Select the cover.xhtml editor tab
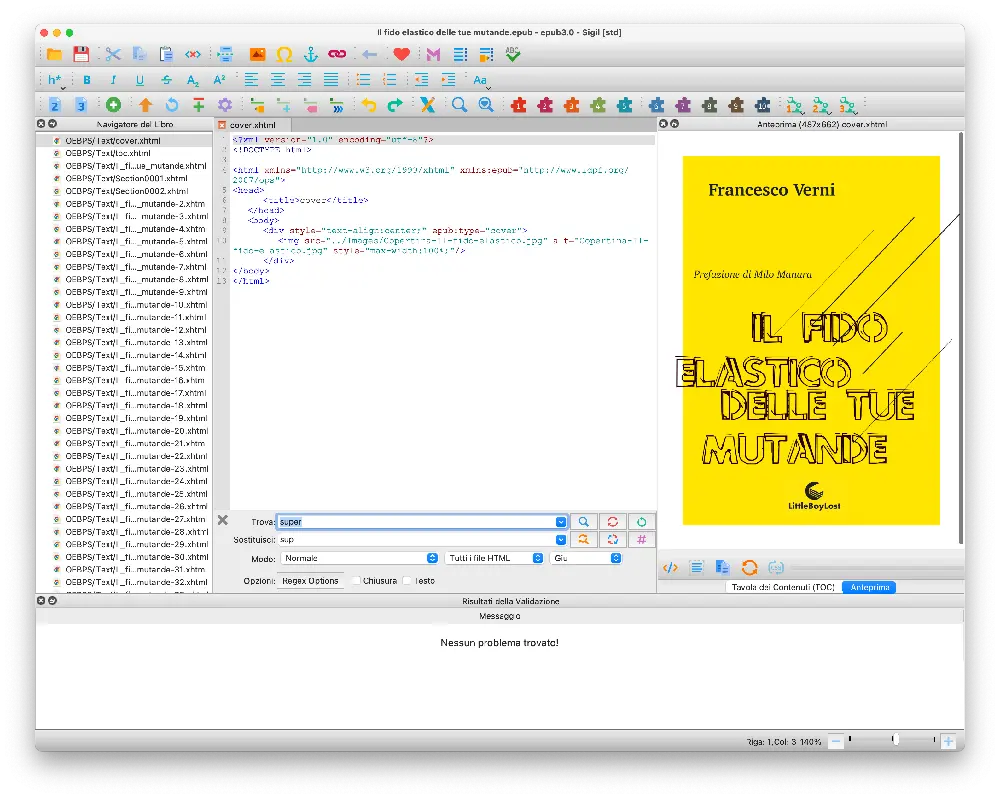This screenshot has height=798, width=1000. pos(251,124)
